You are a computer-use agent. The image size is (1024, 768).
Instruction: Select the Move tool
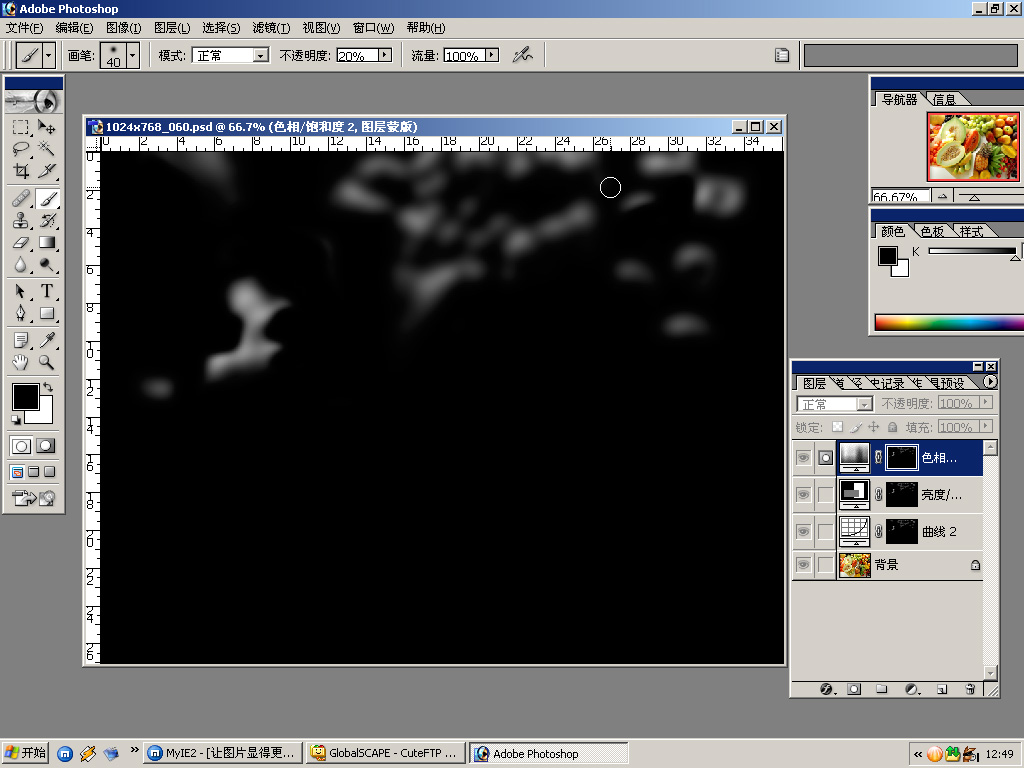click(46, 127)
